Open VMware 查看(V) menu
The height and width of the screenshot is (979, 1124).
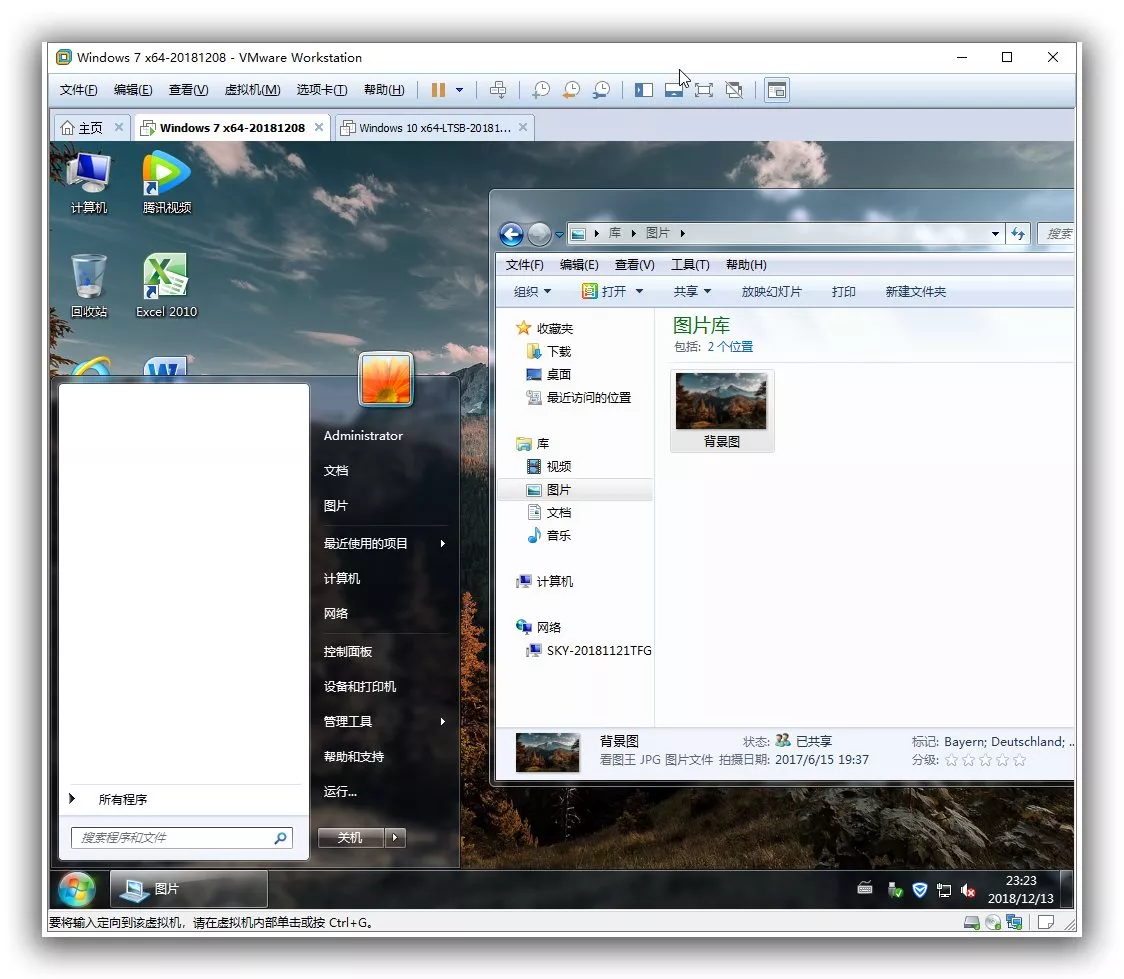pyautogui.click(x=189, y=90)
